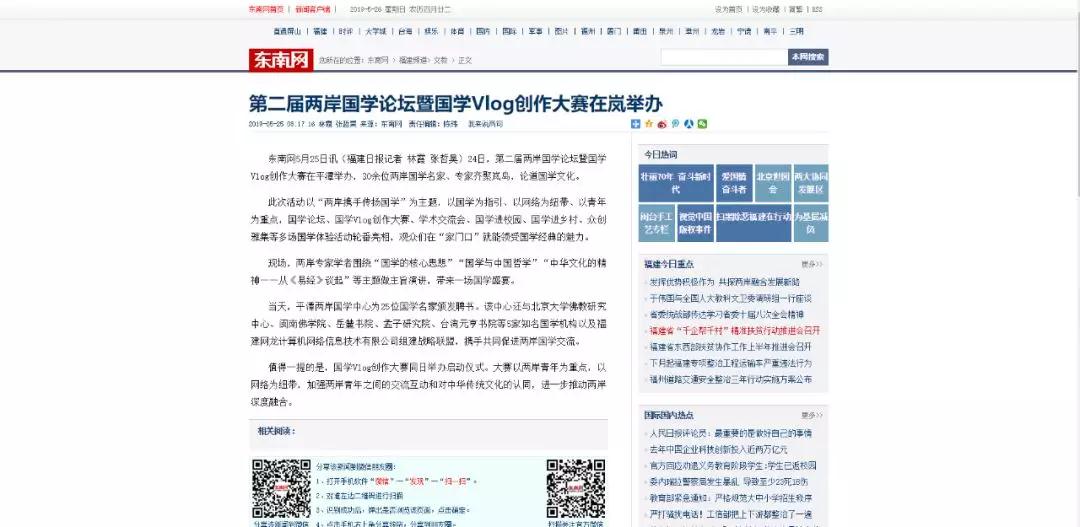Viewport: 1080px width, 527px height.
Task: Open the 厦门 navigation menu item
Action: (613, 31)
